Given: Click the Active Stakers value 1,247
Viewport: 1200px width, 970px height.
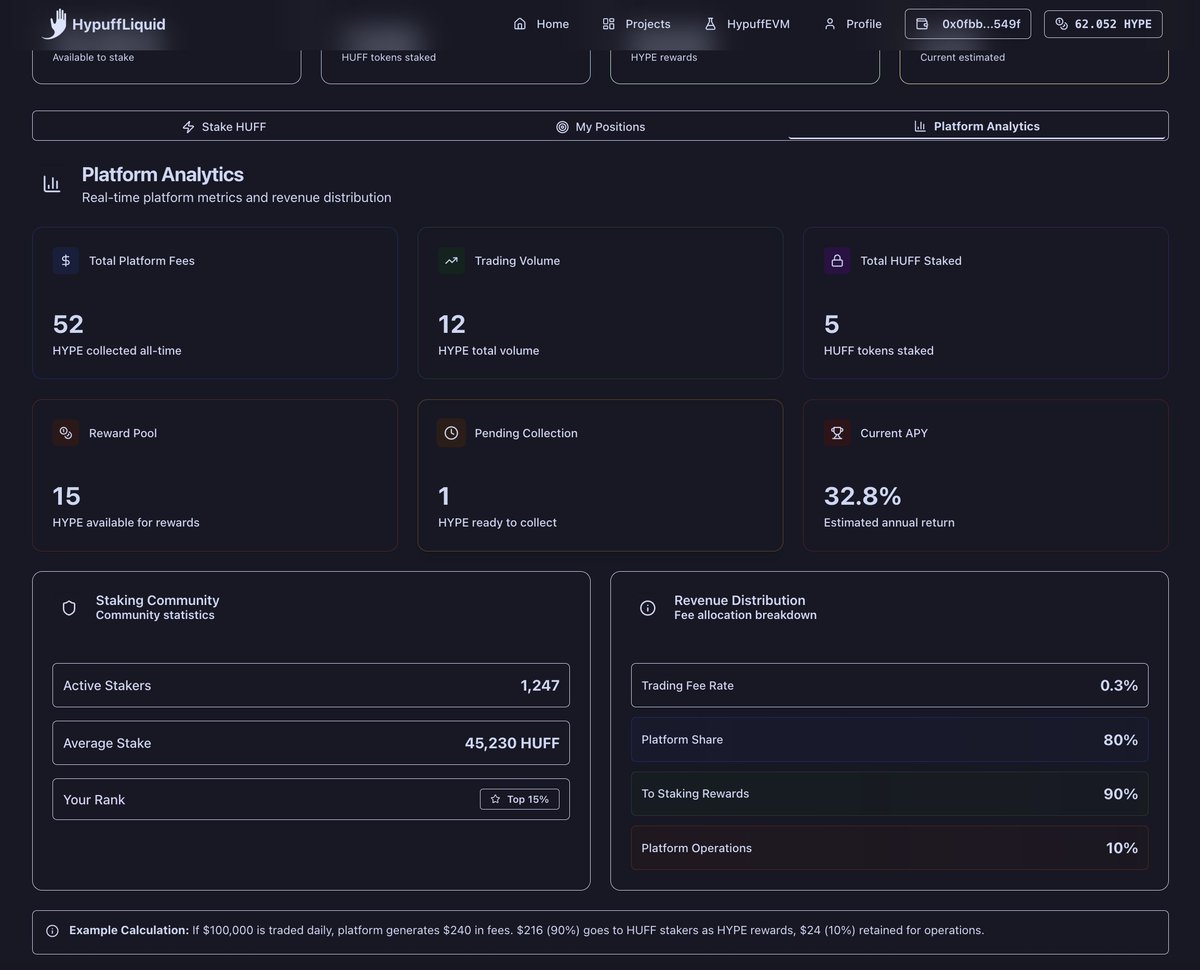Looking at the screenshot, I should [540, 686].
